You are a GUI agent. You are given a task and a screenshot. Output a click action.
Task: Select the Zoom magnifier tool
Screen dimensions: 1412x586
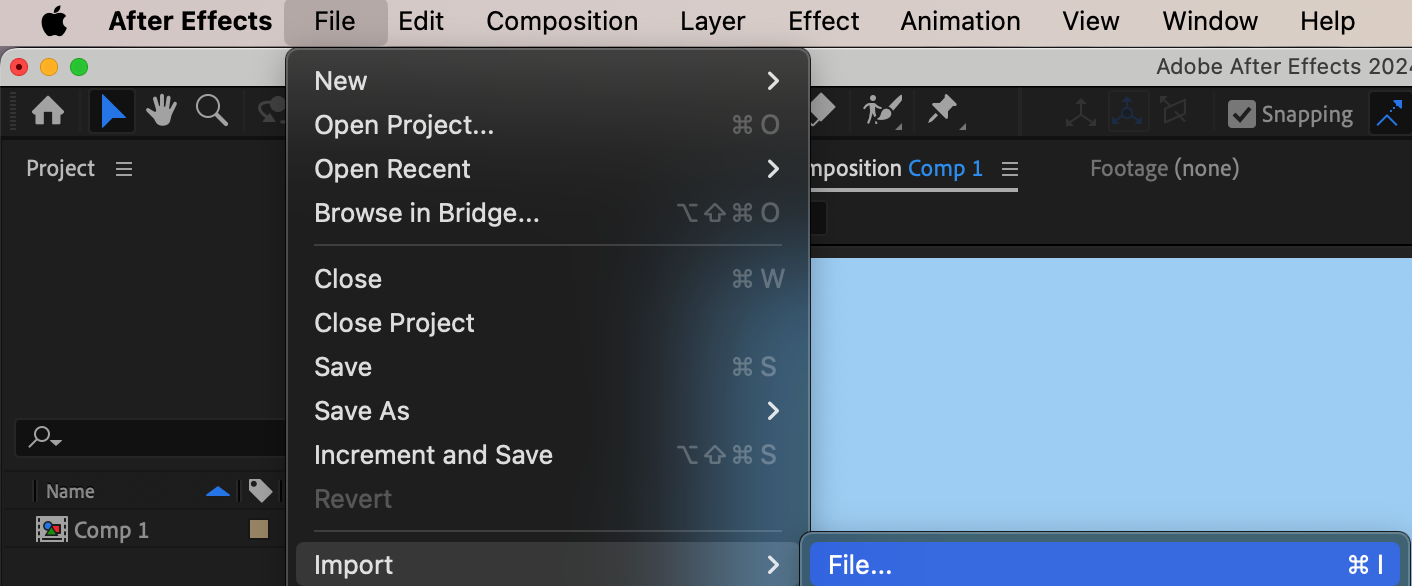tap(211, 111)
